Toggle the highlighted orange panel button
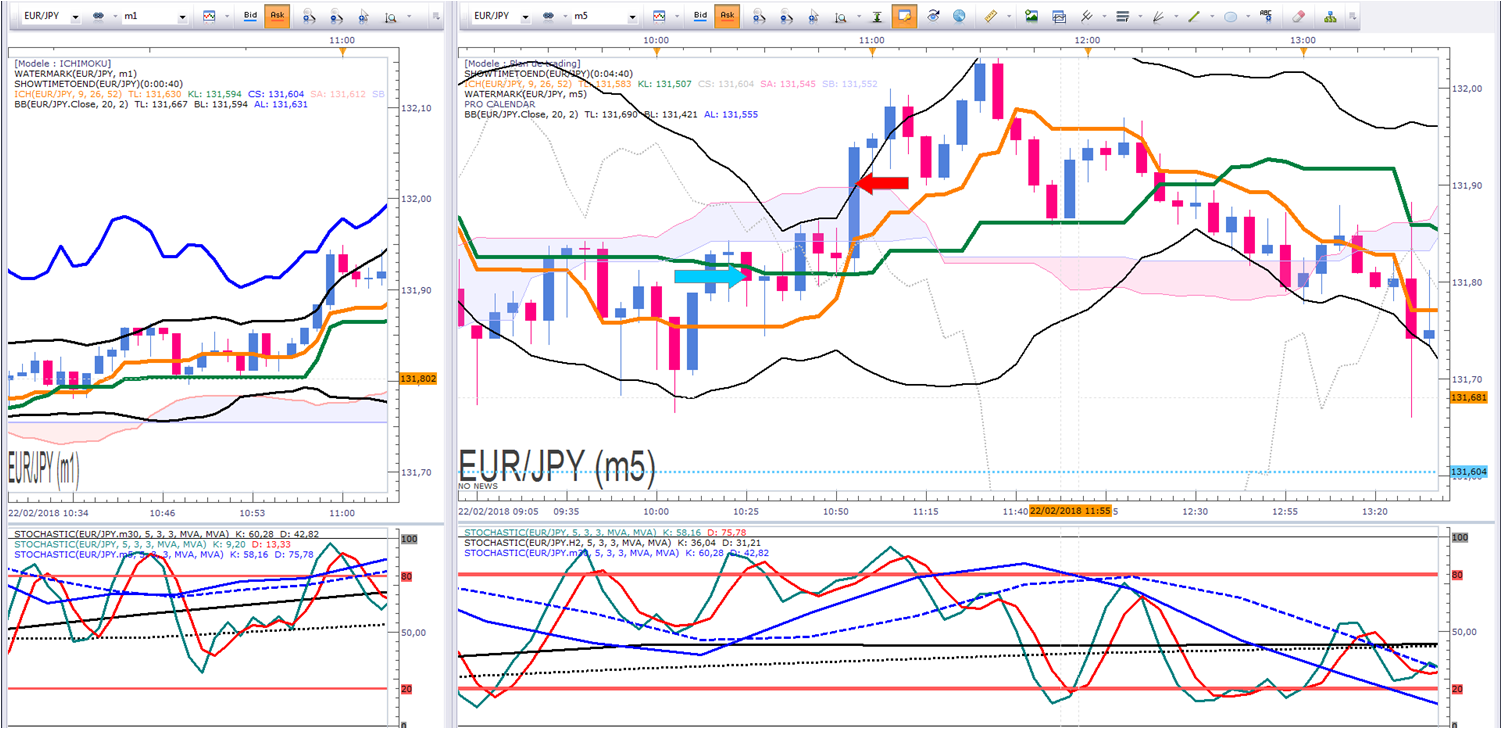This screenshot has width=1502, height=729. [904, 17]
